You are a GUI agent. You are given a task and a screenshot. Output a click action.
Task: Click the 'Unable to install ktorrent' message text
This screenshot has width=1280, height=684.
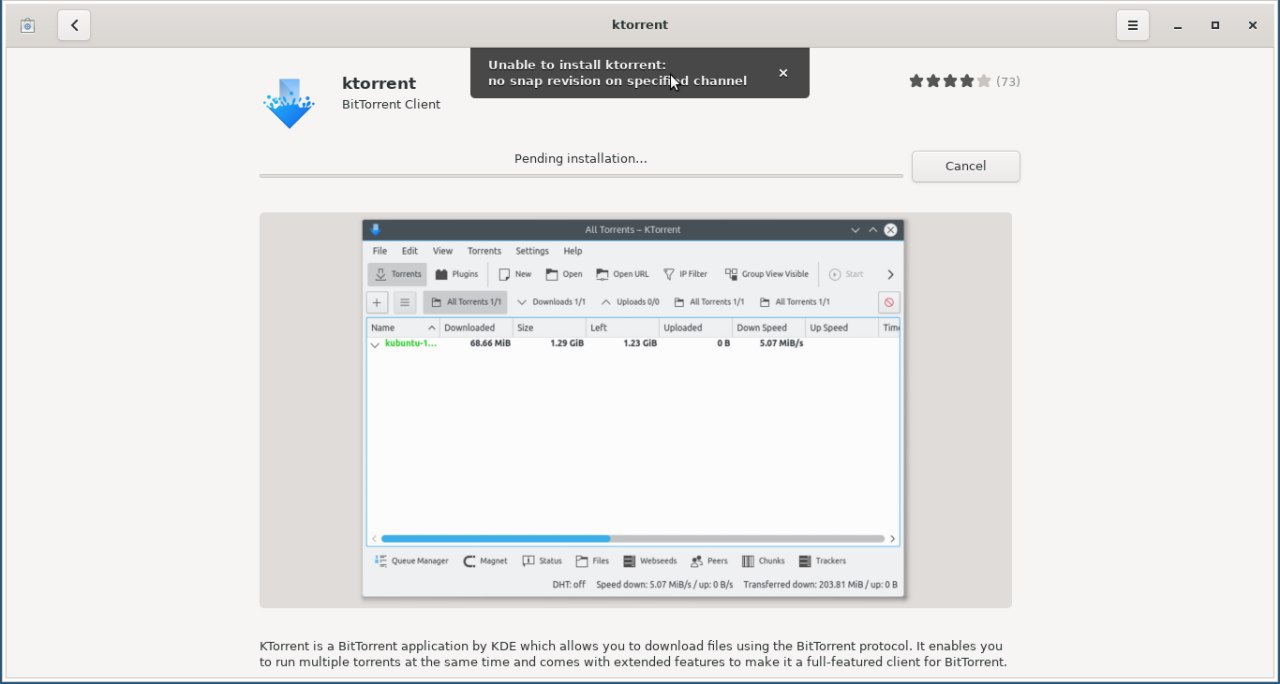617,72
